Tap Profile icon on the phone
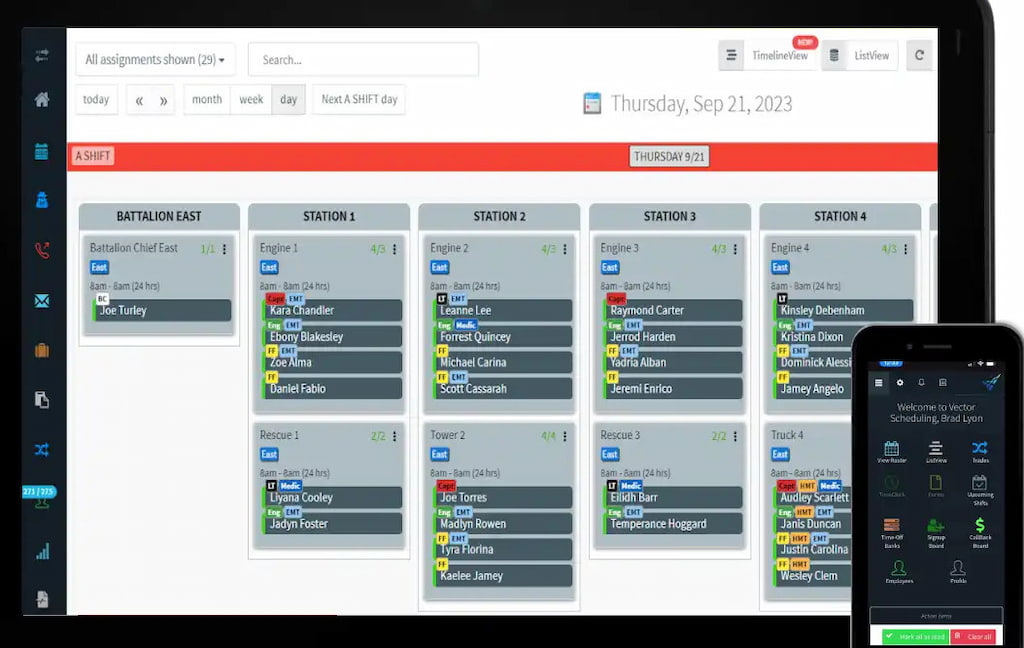1024x648 pixels. 958,572
